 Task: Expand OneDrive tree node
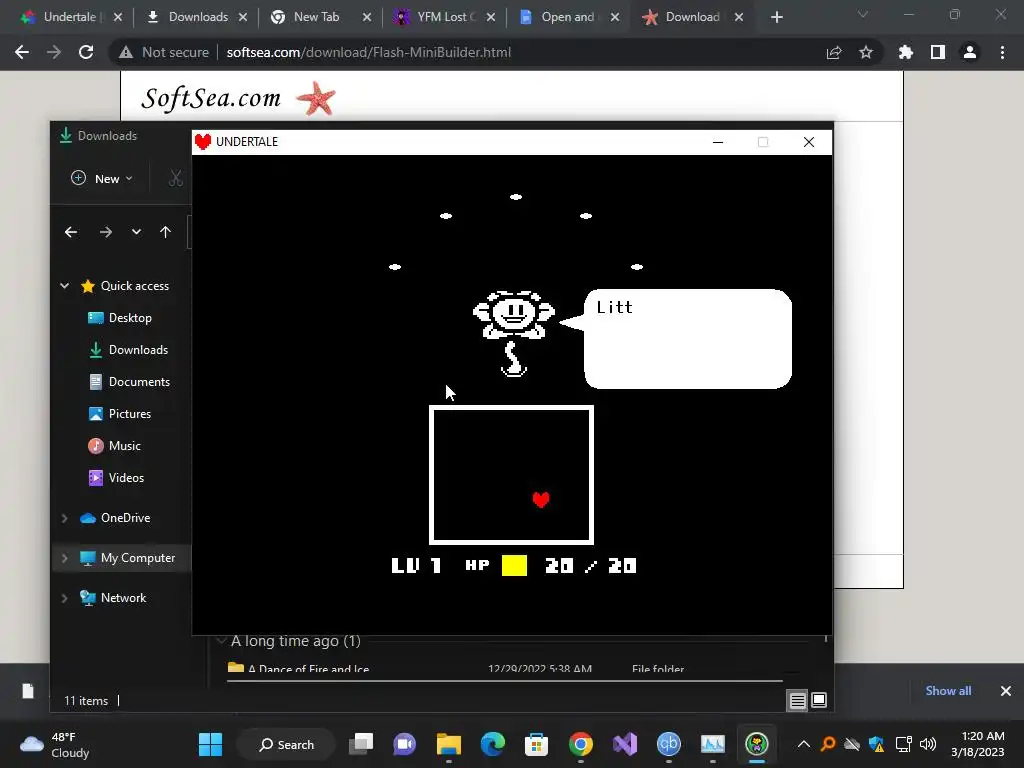point(65,518)
